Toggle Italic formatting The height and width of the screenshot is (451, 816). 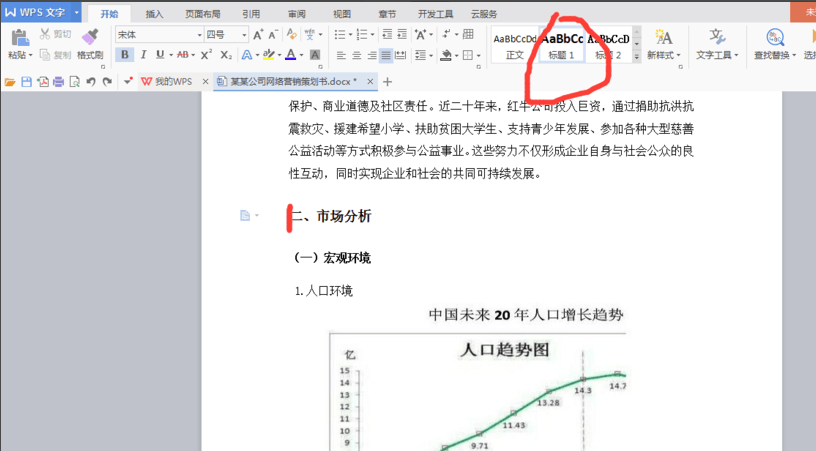point(143,55)
